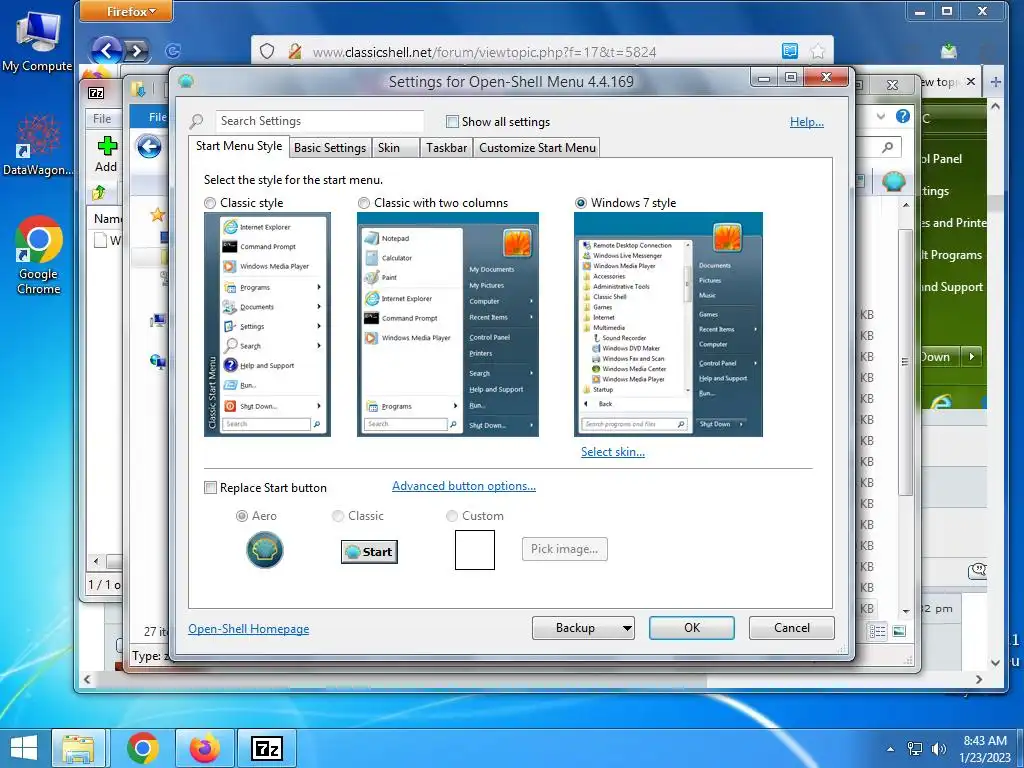Click the magnifier icon beside Search Settings
Image resolution: width=1024 pixels, height=768 pixels.
pos(197,121)
